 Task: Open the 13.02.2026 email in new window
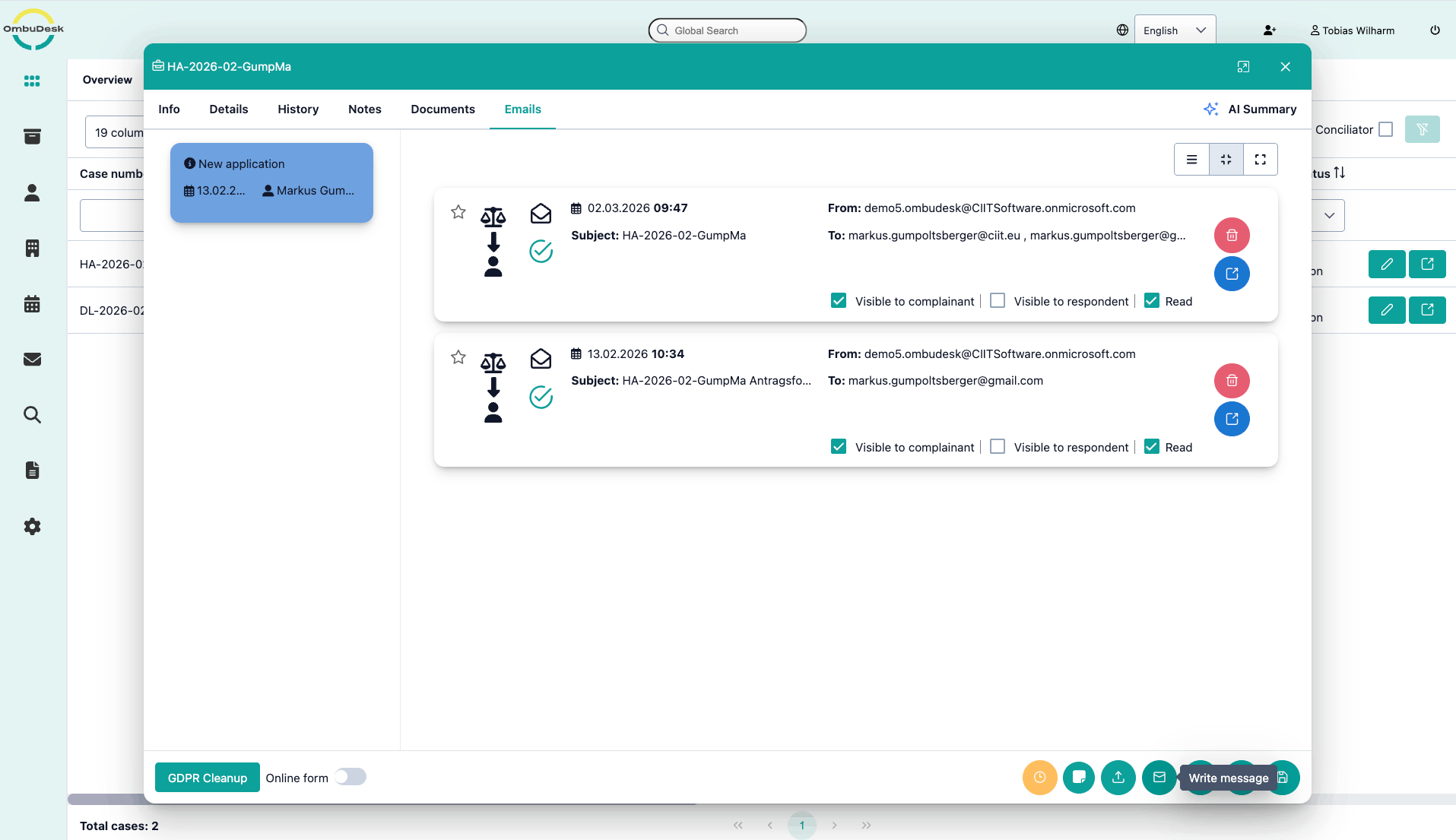click(1232, 419)
